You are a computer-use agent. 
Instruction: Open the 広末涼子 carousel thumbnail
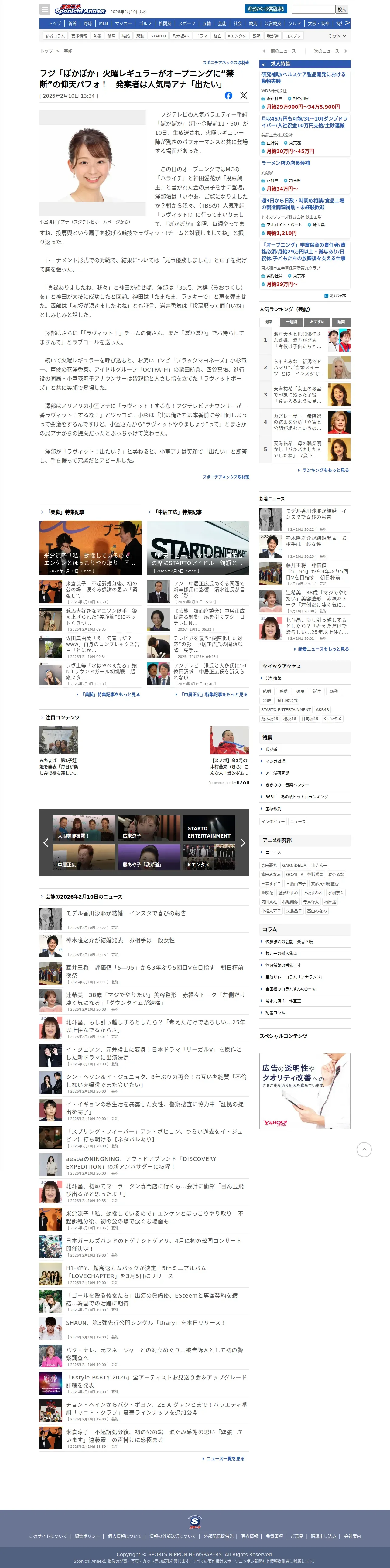pos(149,828)
